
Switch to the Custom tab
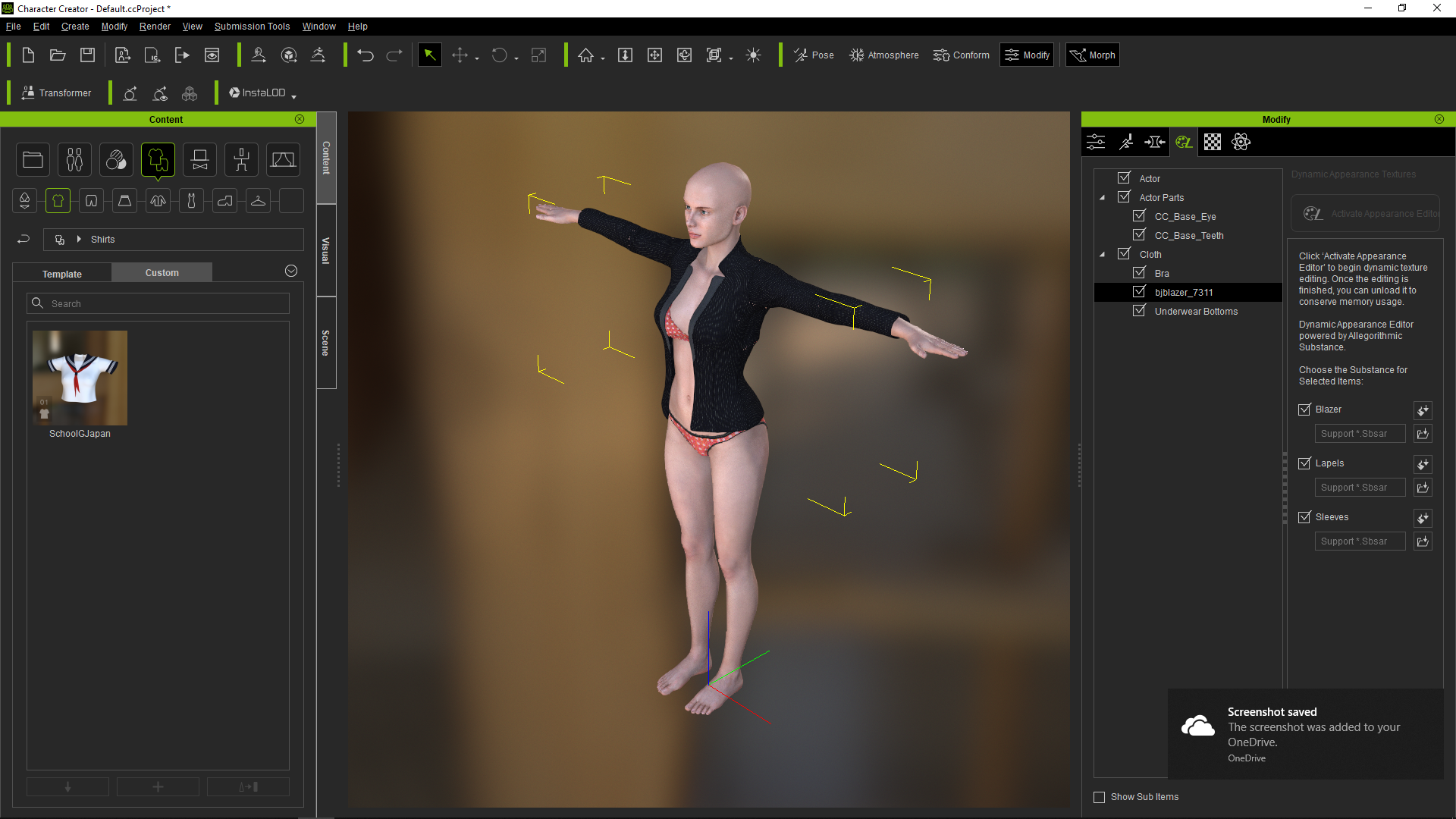pyautogui.click(x=162, y=273)
